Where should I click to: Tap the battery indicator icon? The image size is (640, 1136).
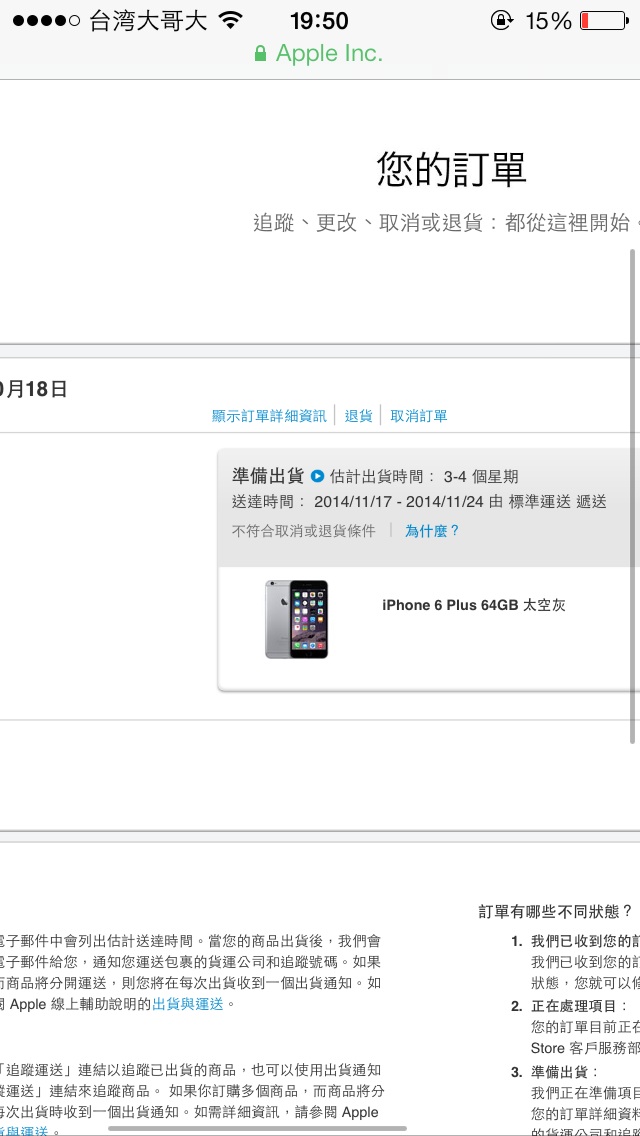pos(604,21)
